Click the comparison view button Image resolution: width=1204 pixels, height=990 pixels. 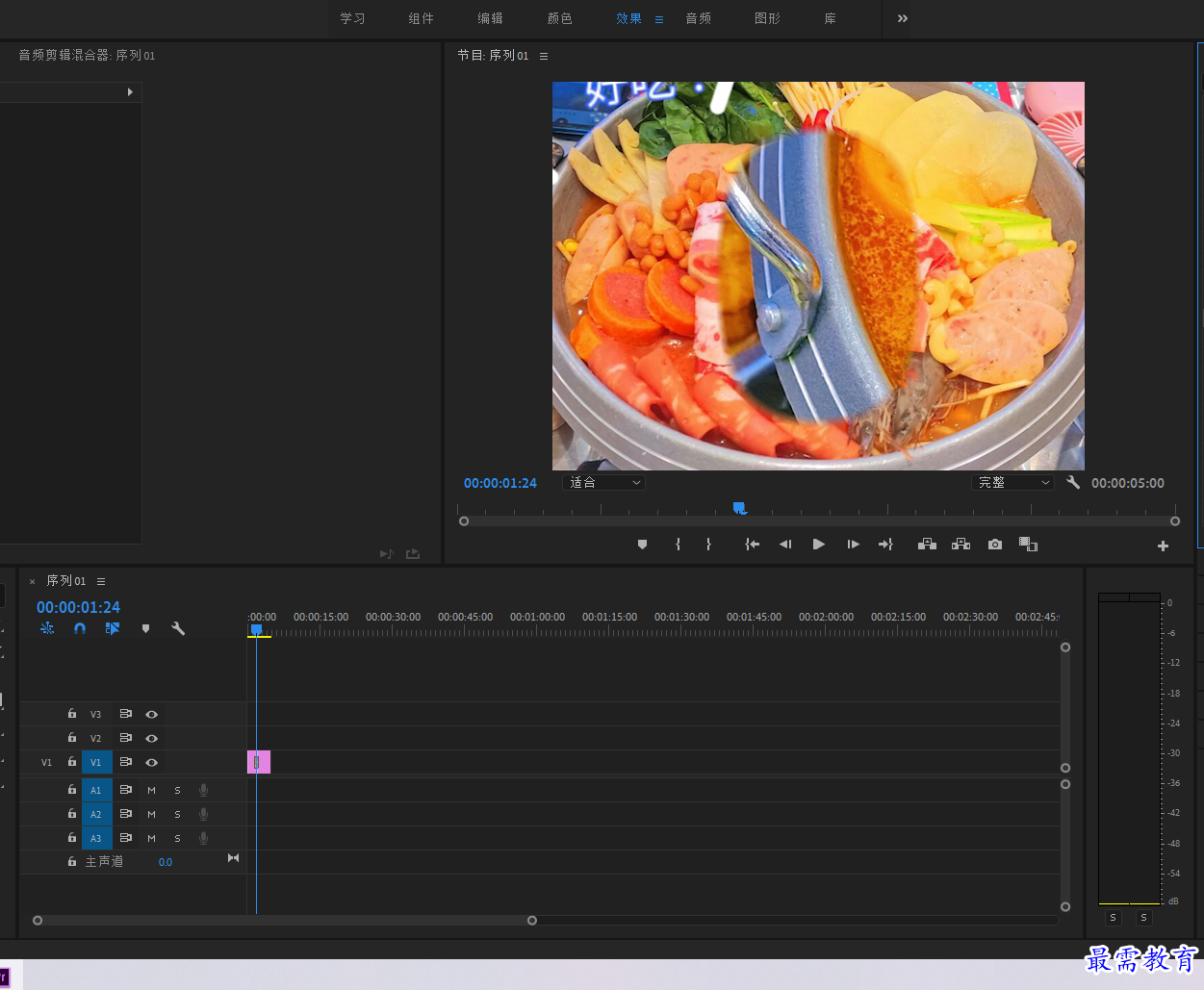[x=1028, y=545]
